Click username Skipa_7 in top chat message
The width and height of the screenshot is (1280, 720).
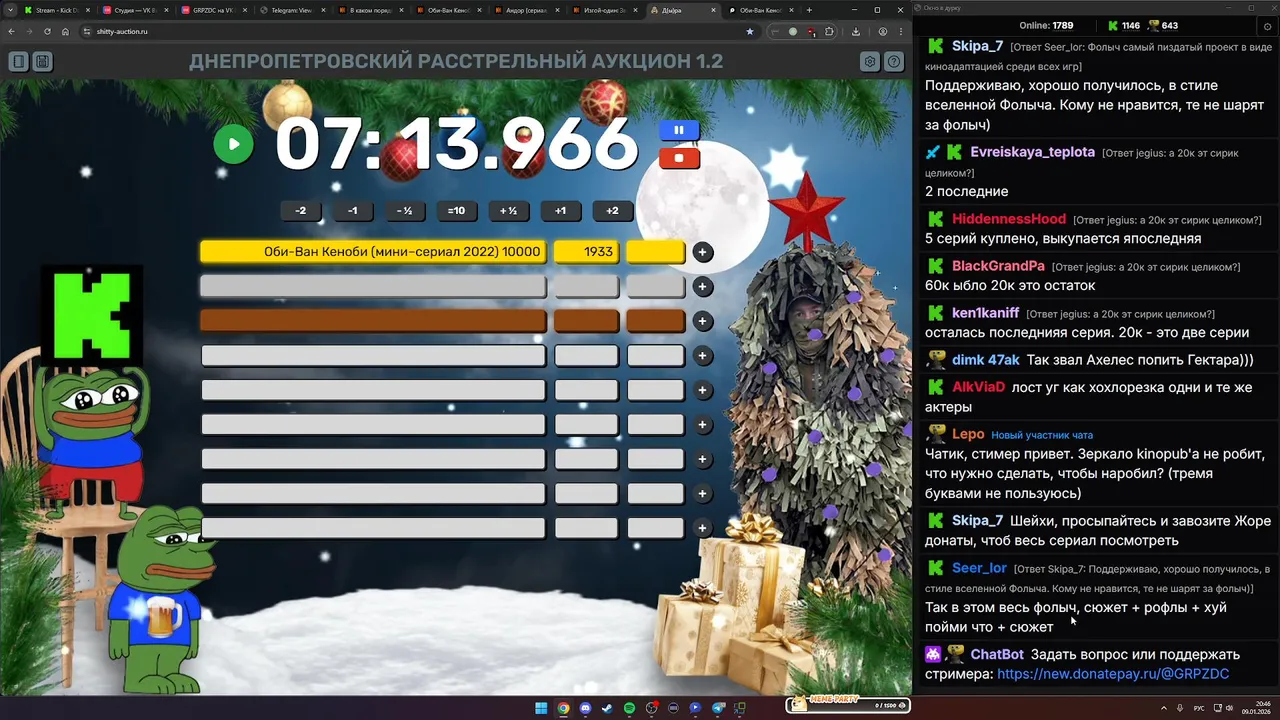click(977, 46)
